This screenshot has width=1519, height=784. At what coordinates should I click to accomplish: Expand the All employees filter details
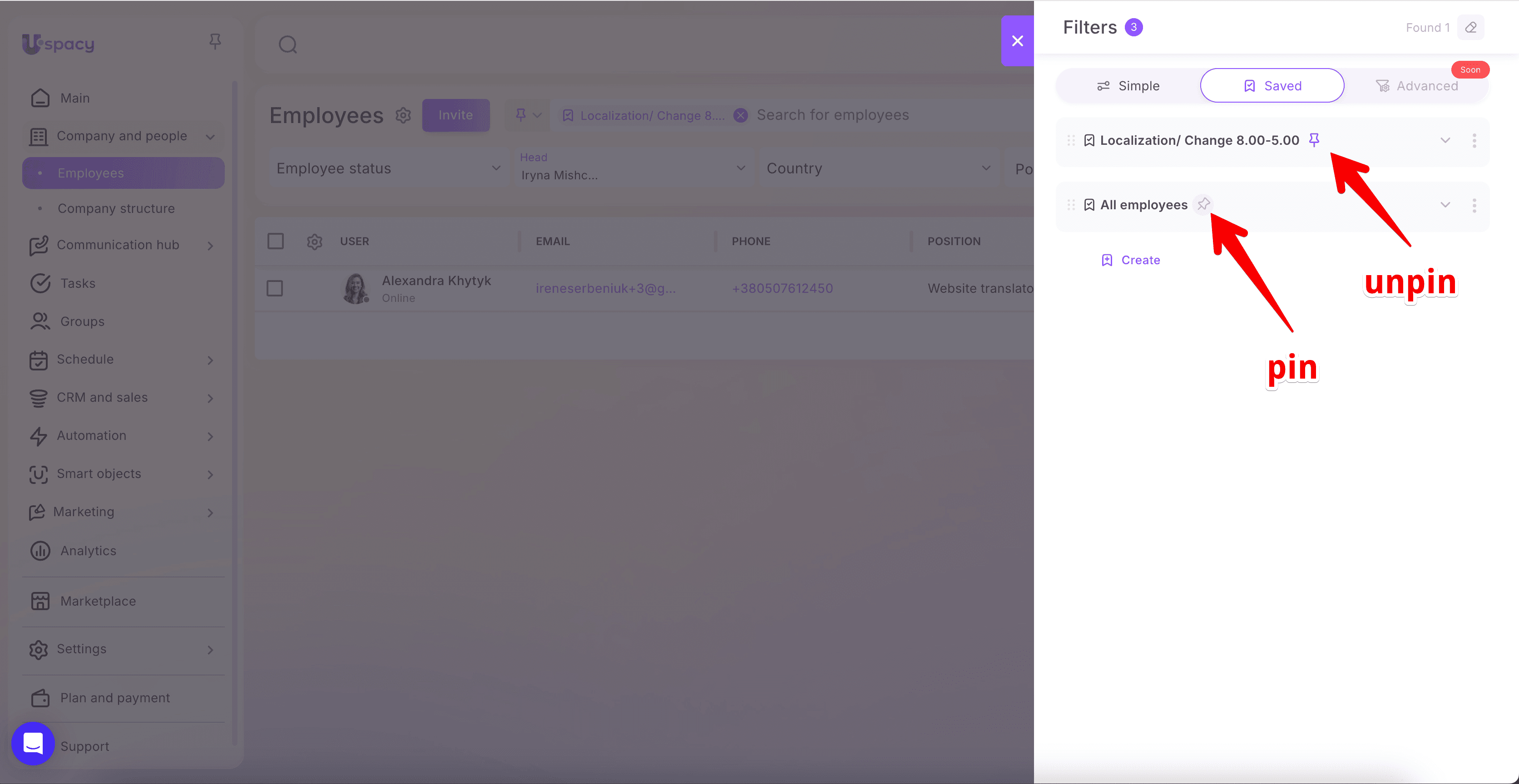click(x=1445, y=205)
